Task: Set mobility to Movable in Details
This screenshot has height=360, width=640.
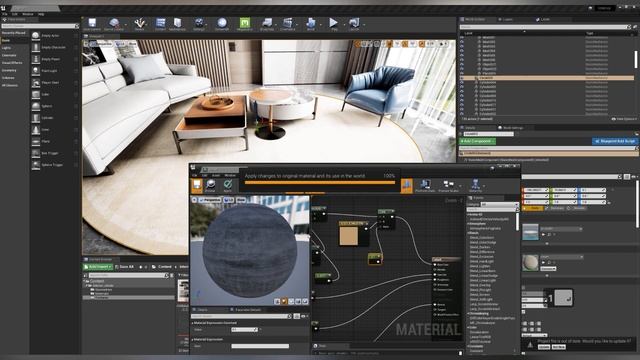Action: click(578, 208)
